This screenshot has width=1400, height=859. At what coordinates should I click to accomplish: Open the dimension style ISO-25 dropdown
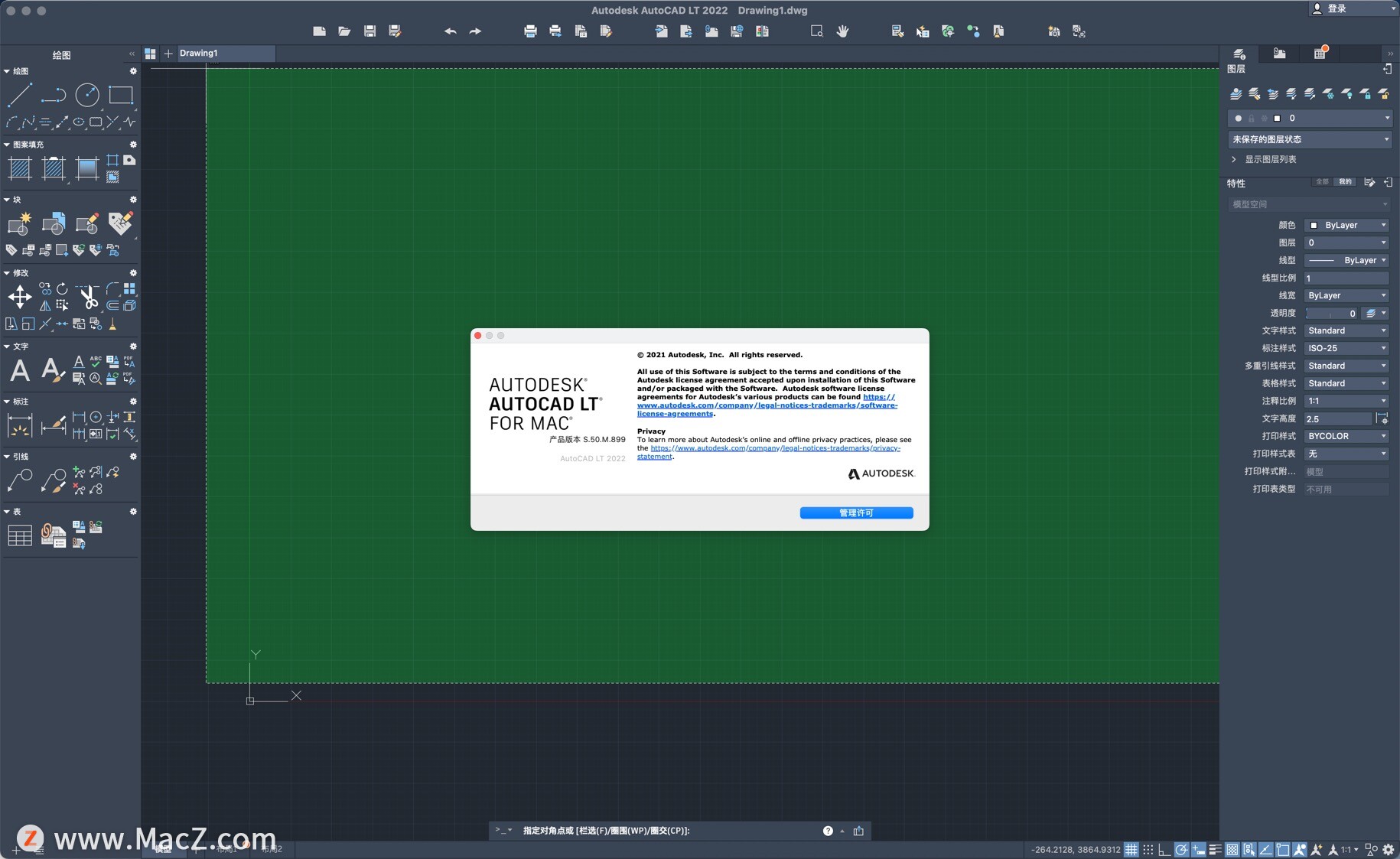[1346, 348]
